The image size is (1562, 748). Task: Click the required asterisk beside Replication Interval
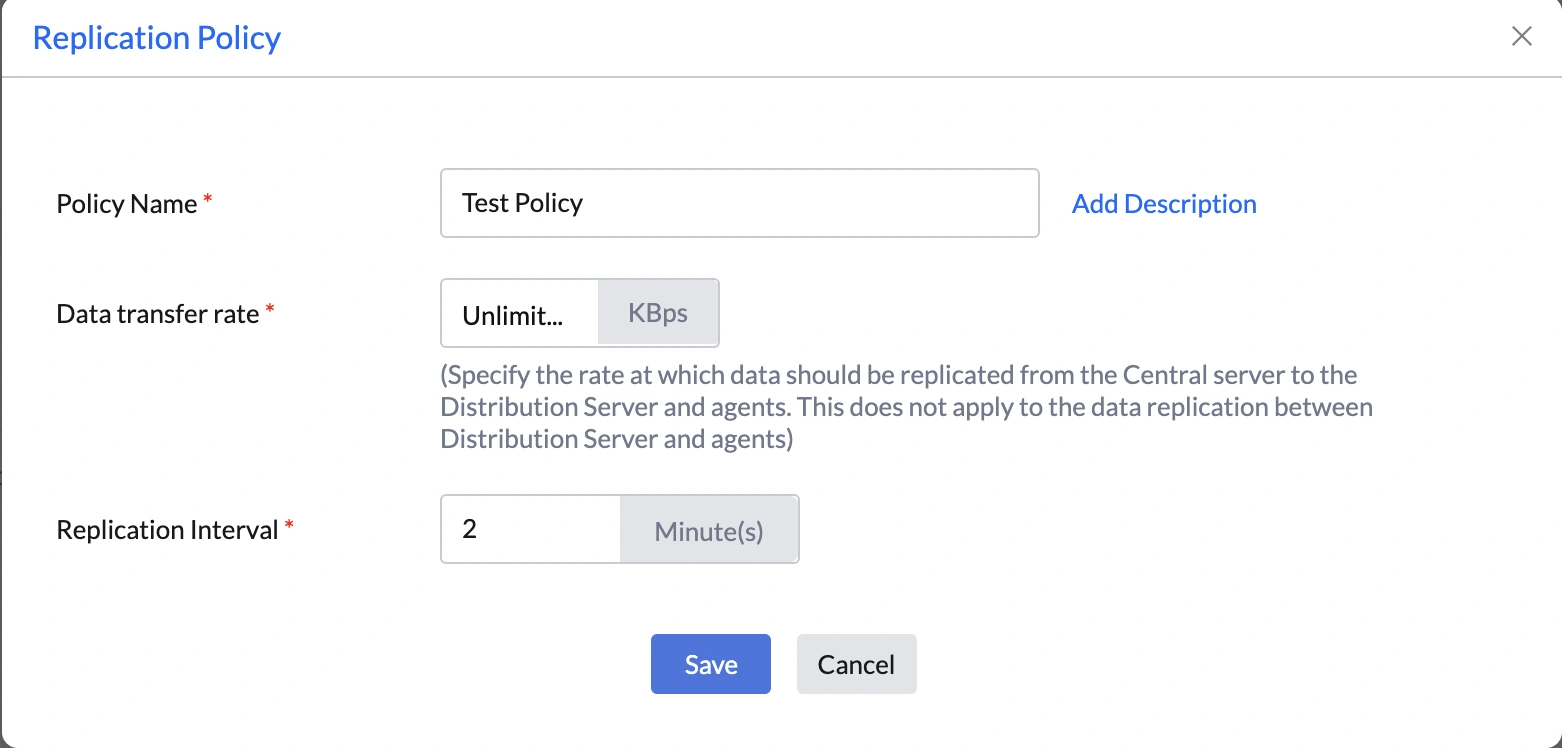pos(290,522)
